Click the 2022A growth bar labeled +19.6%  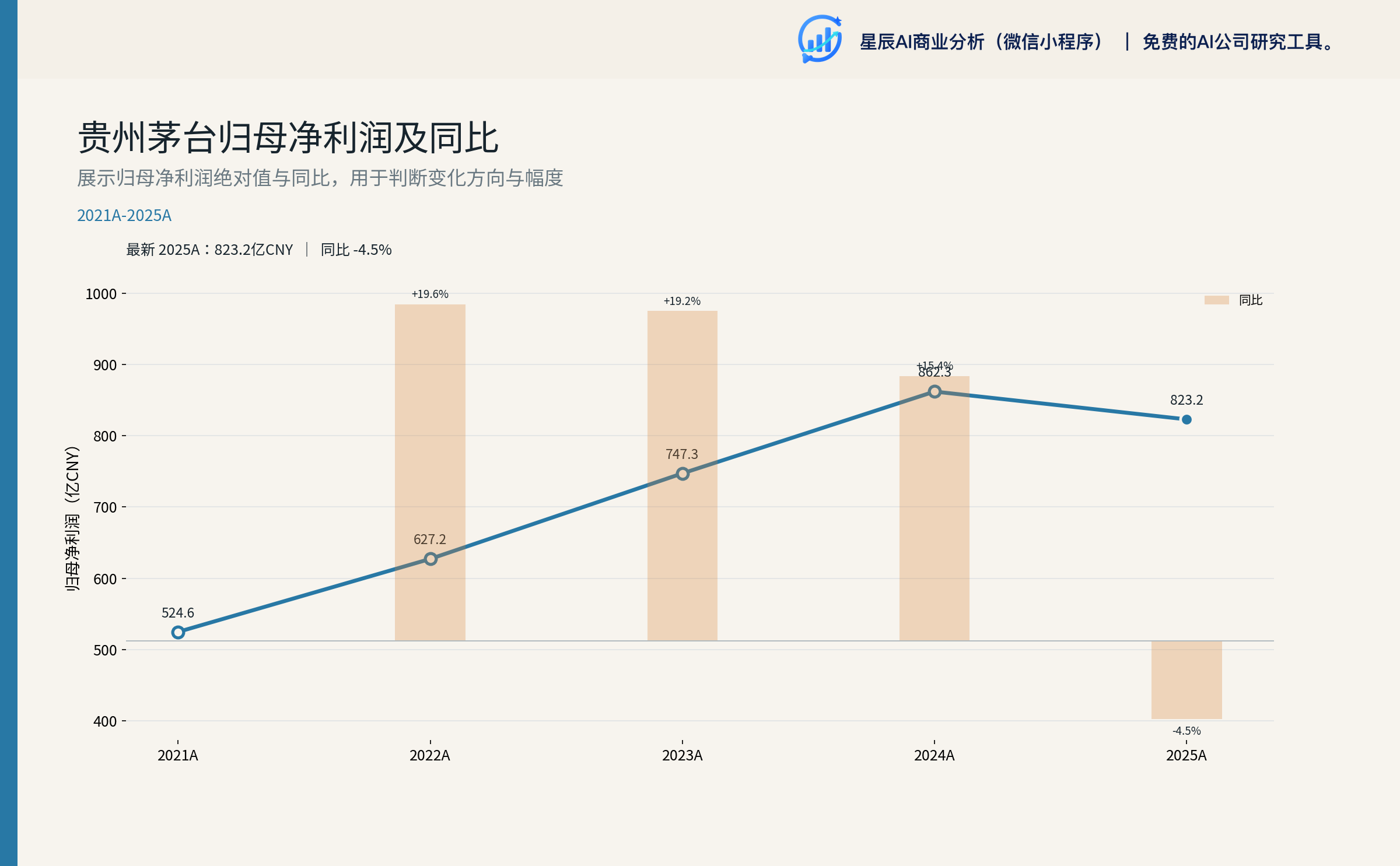(430, 472)
